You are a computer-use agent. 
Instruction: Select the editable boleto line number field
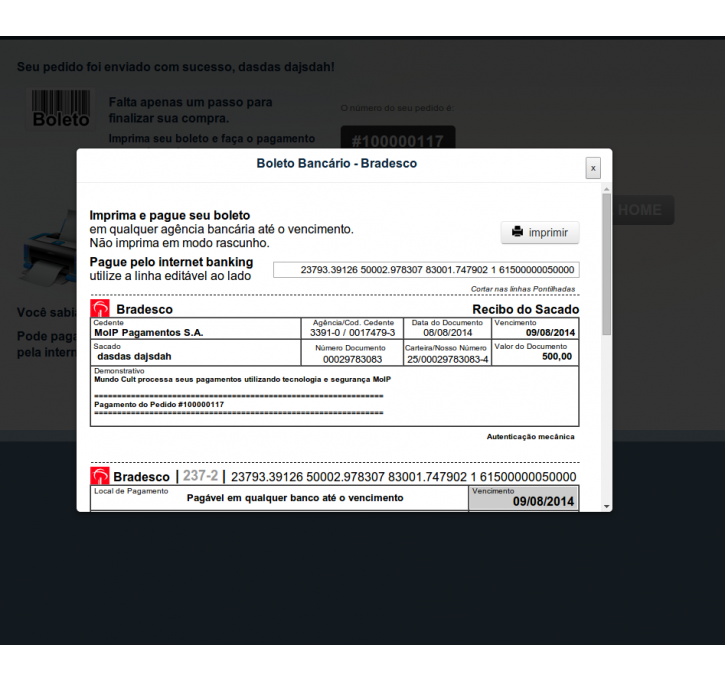pyautogui.click(x=426, y=270)
